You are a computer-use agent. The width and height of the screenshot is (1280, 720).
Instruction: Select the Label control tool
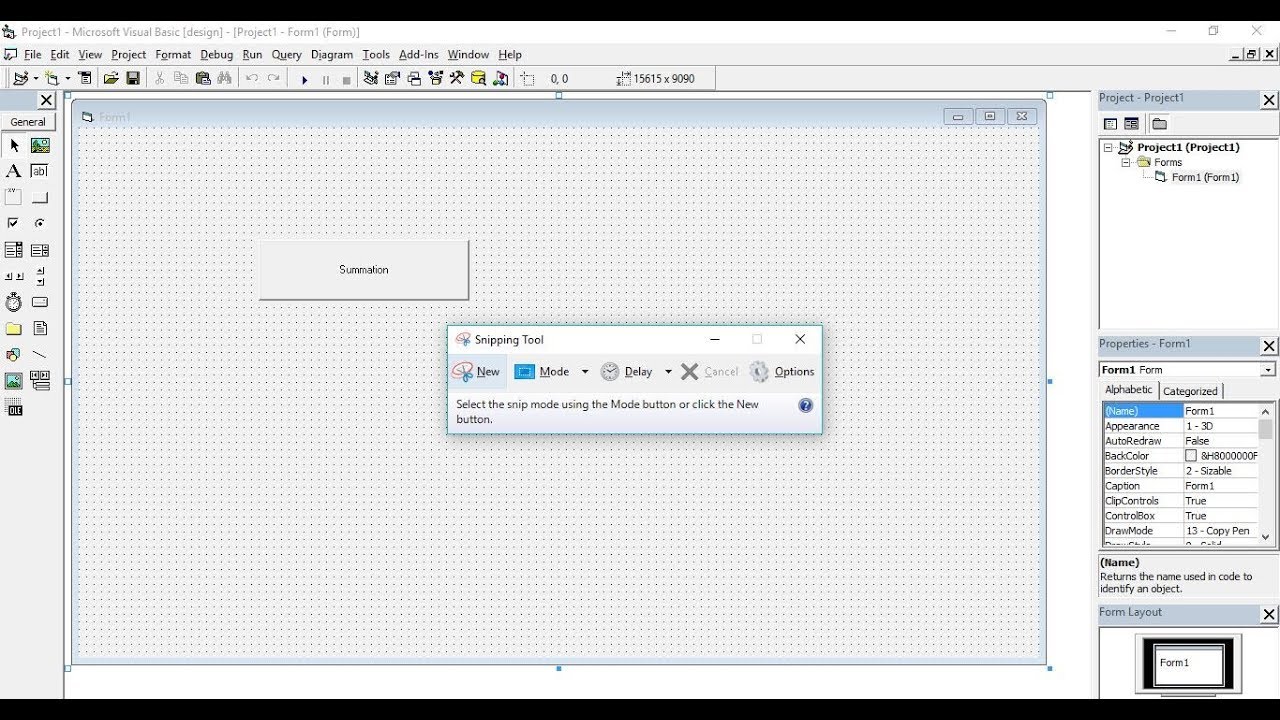click(x=14, y=171)
